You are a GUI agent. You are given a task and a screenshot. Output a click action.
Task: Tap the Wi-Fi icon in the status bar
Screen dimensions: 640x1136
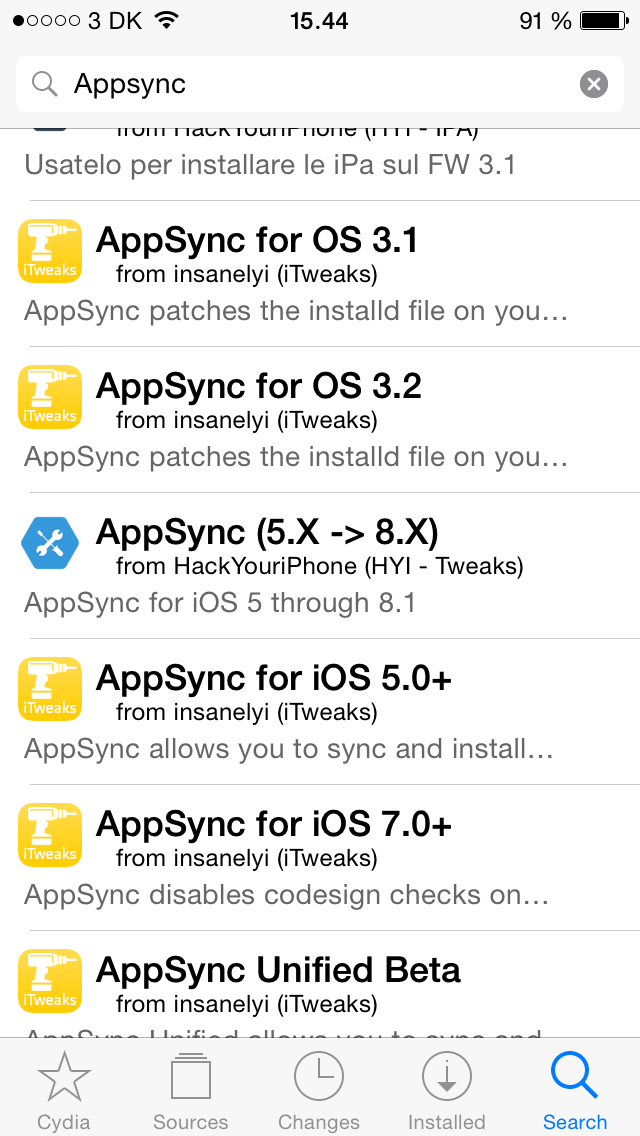point(167,20)
